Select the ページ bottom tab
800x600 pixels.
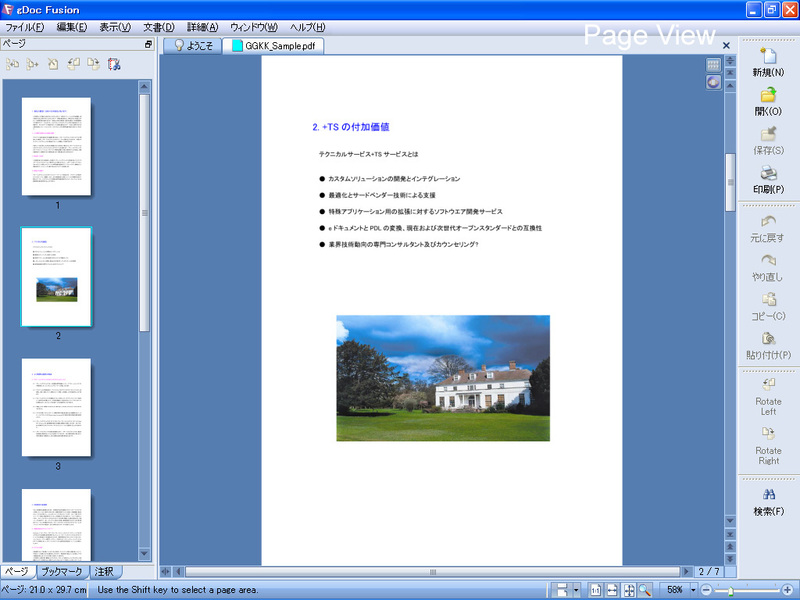click(17, 572)
